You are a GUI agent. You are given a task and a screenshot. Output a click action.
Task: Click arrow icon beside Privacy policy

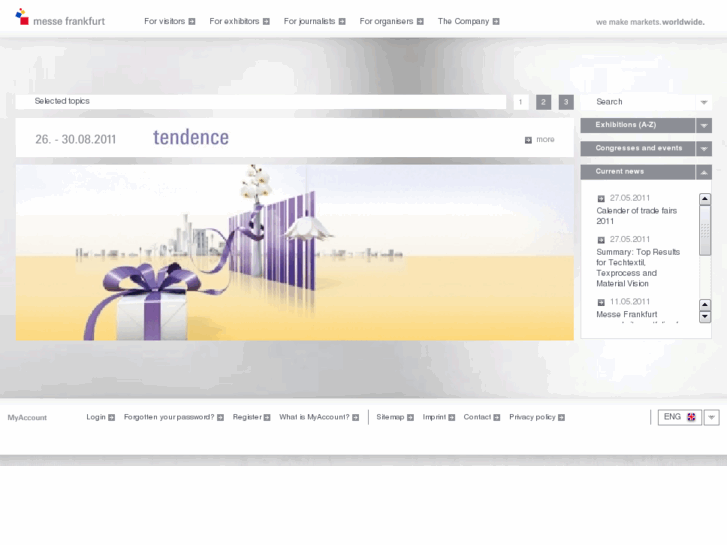pos(561,417)
